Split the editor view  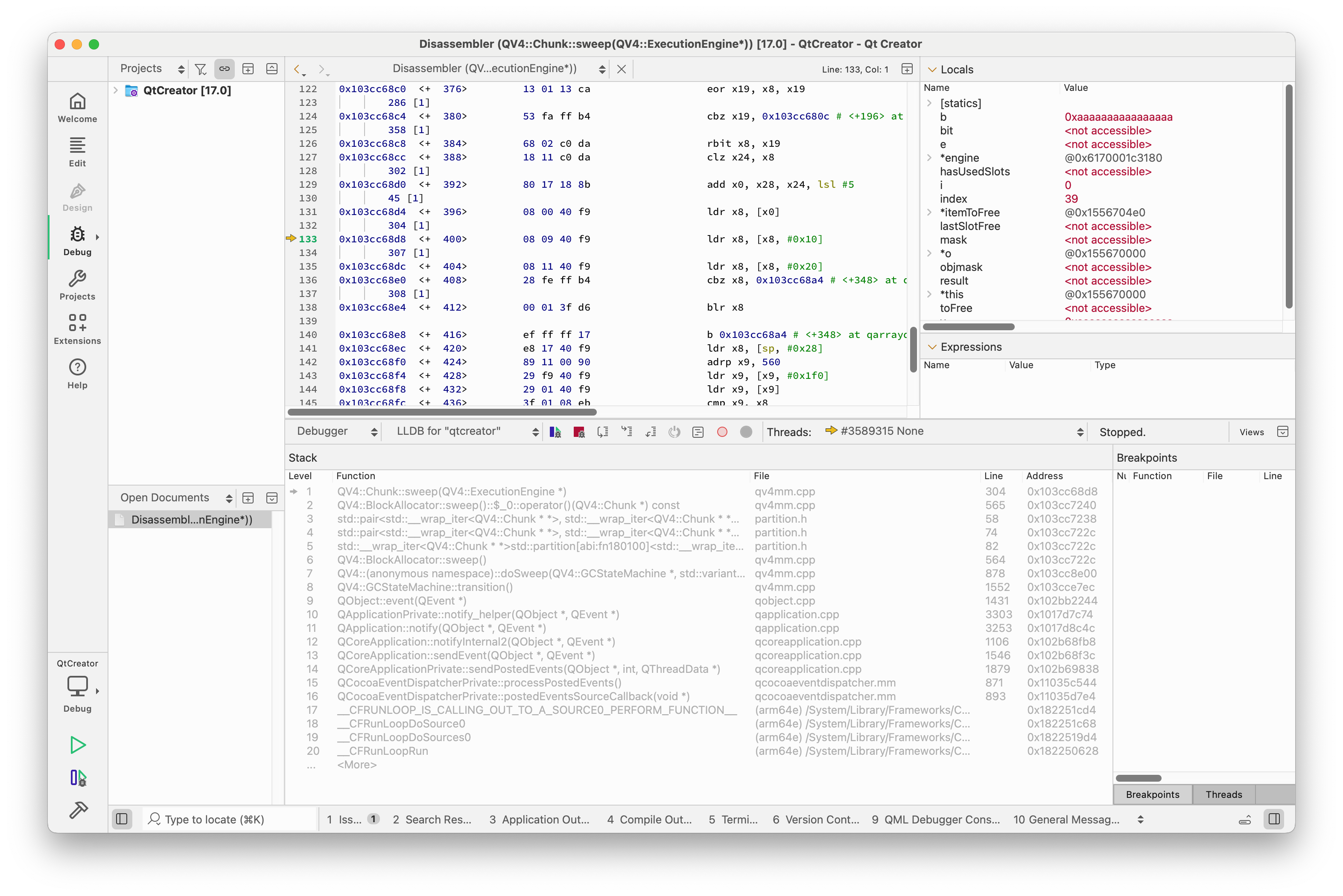pos(907,69)
